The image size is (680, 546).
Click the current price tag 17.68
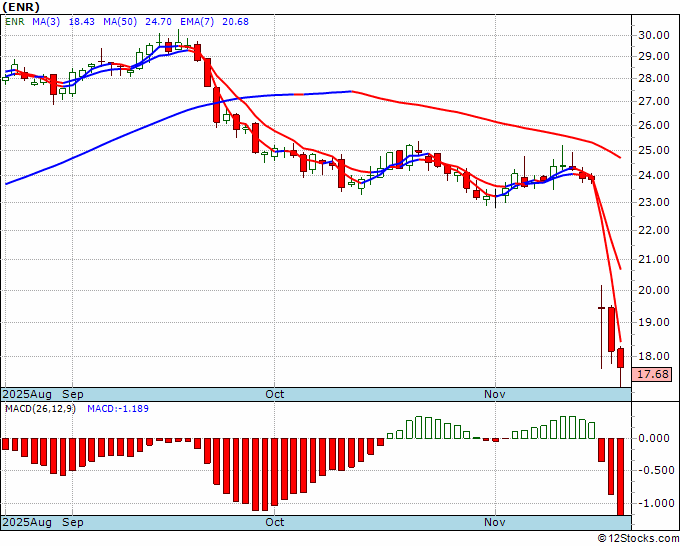tap(652, 374)
